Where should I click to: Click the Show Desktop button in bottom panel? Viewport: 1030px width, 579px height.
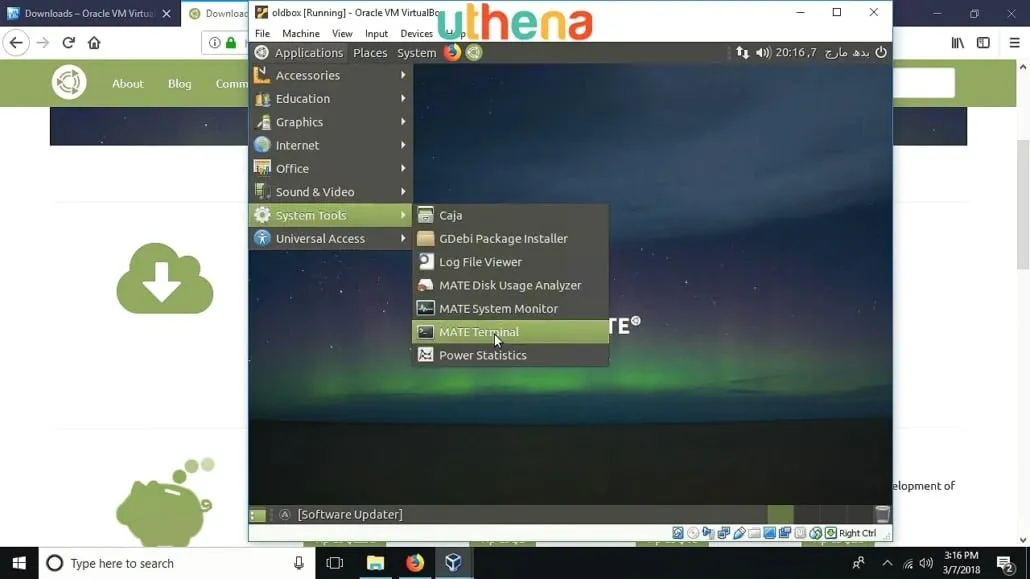point(258,515)
